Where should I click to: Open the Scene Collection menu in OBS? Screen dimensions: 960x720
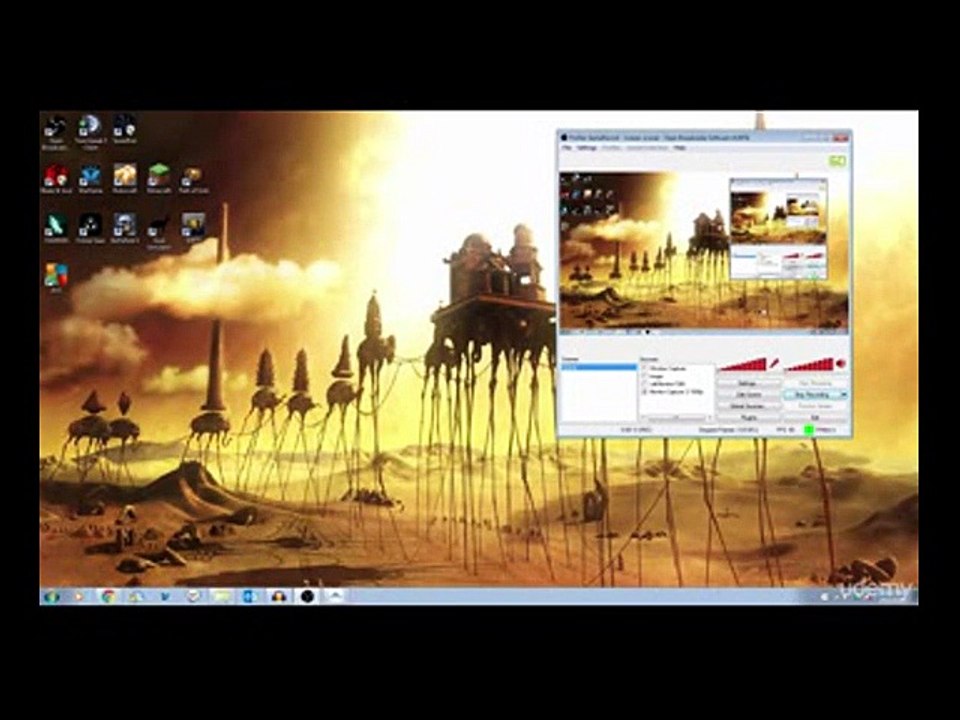pos(647,148)
